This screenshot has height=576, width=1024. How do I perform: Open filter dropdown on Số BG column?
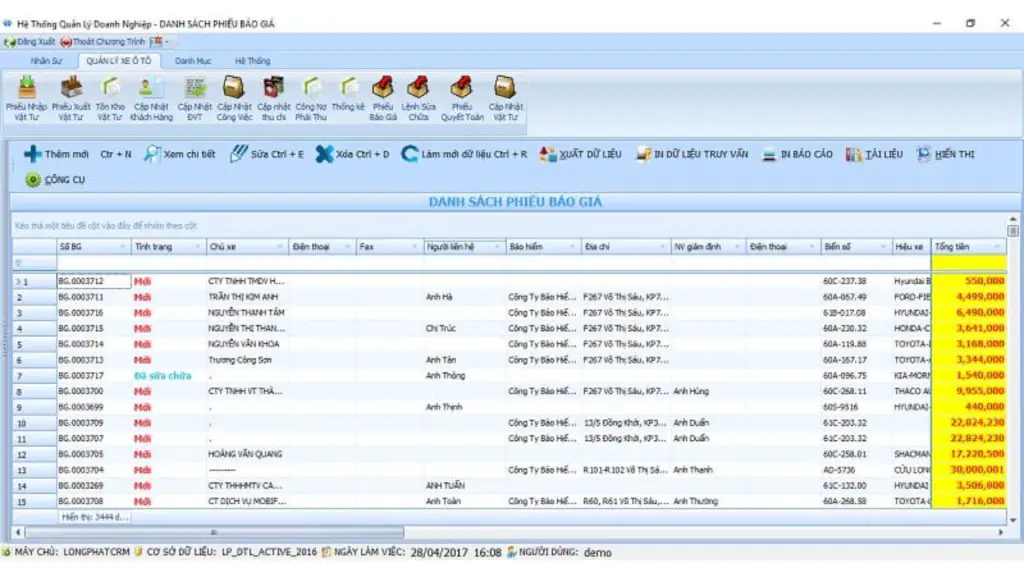[122, 247]
